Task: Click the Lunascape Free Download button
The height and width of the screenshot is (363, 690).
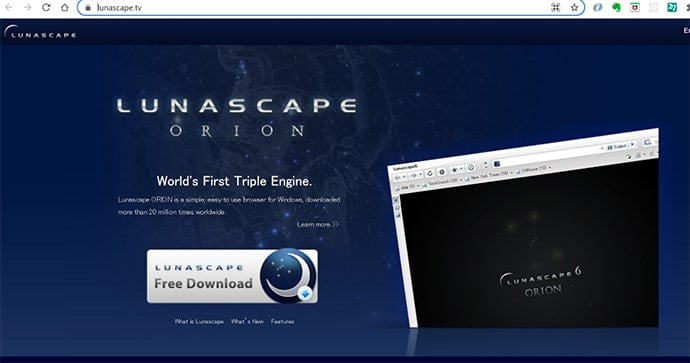Action: 232,276
